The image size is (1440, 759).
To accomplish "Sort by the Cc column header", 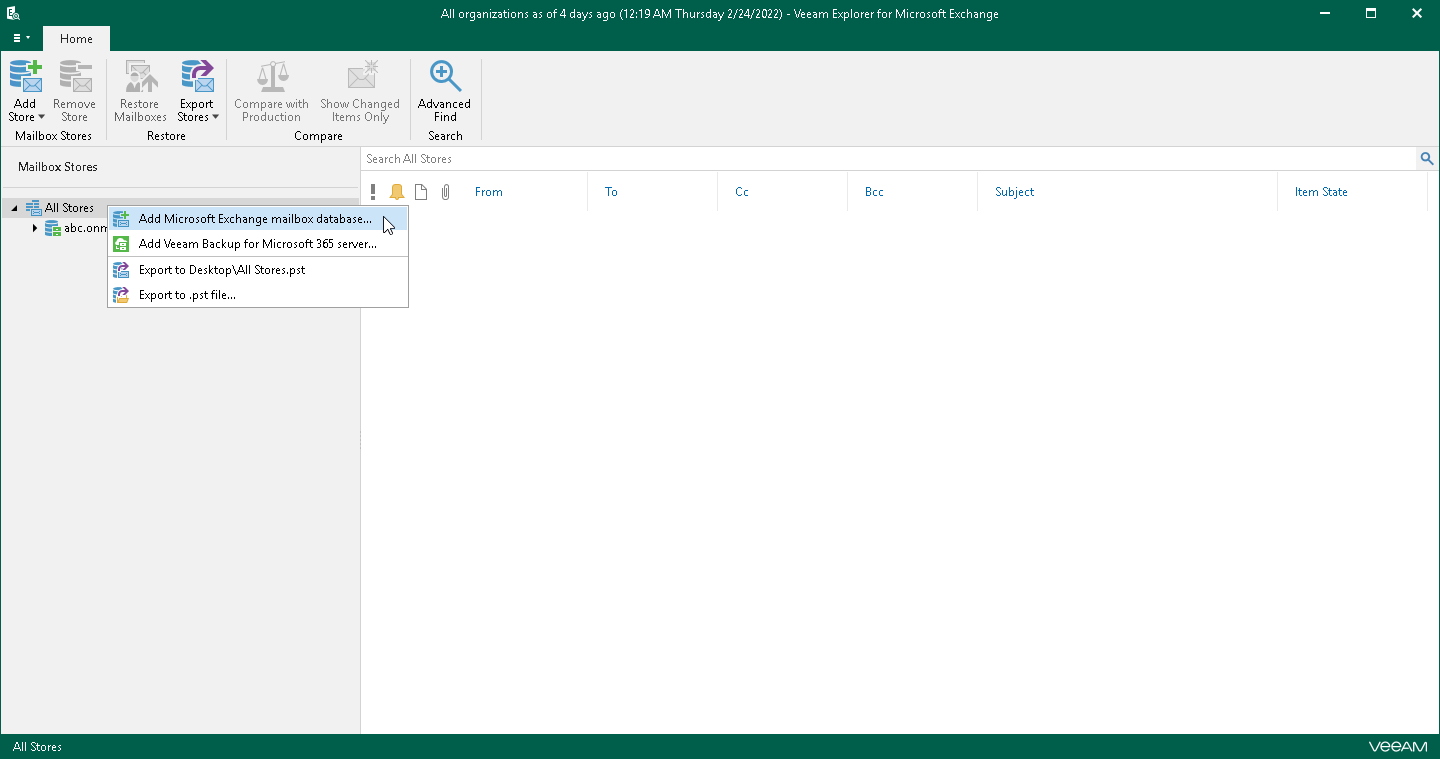I will (742, 192).
